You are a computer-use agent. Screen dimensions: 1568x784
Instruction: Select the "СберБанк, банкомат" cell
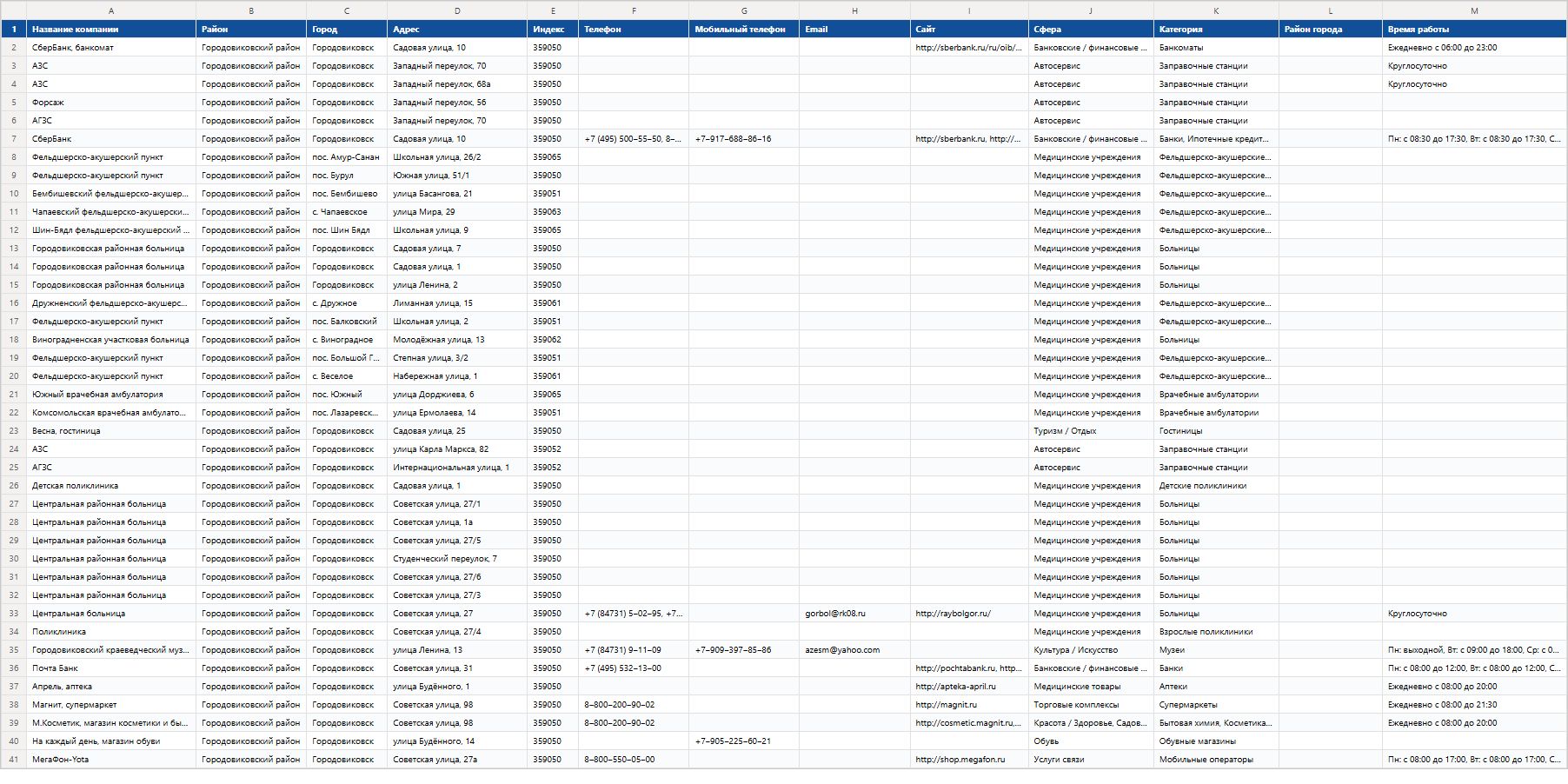pos(111,48)
